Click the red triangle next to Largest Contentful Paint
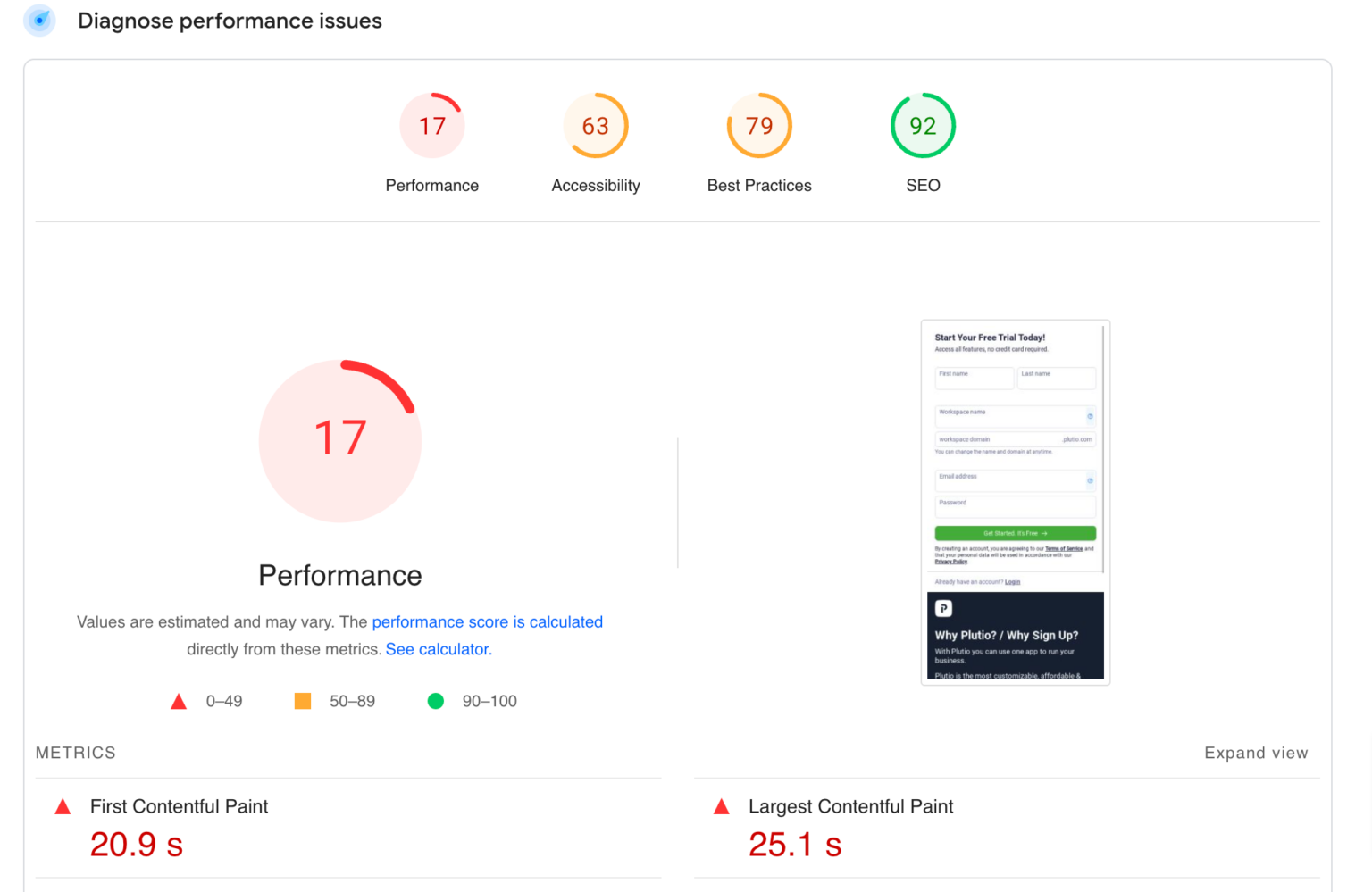Viewport: 1372px width, 892px height. pos(722,807)
